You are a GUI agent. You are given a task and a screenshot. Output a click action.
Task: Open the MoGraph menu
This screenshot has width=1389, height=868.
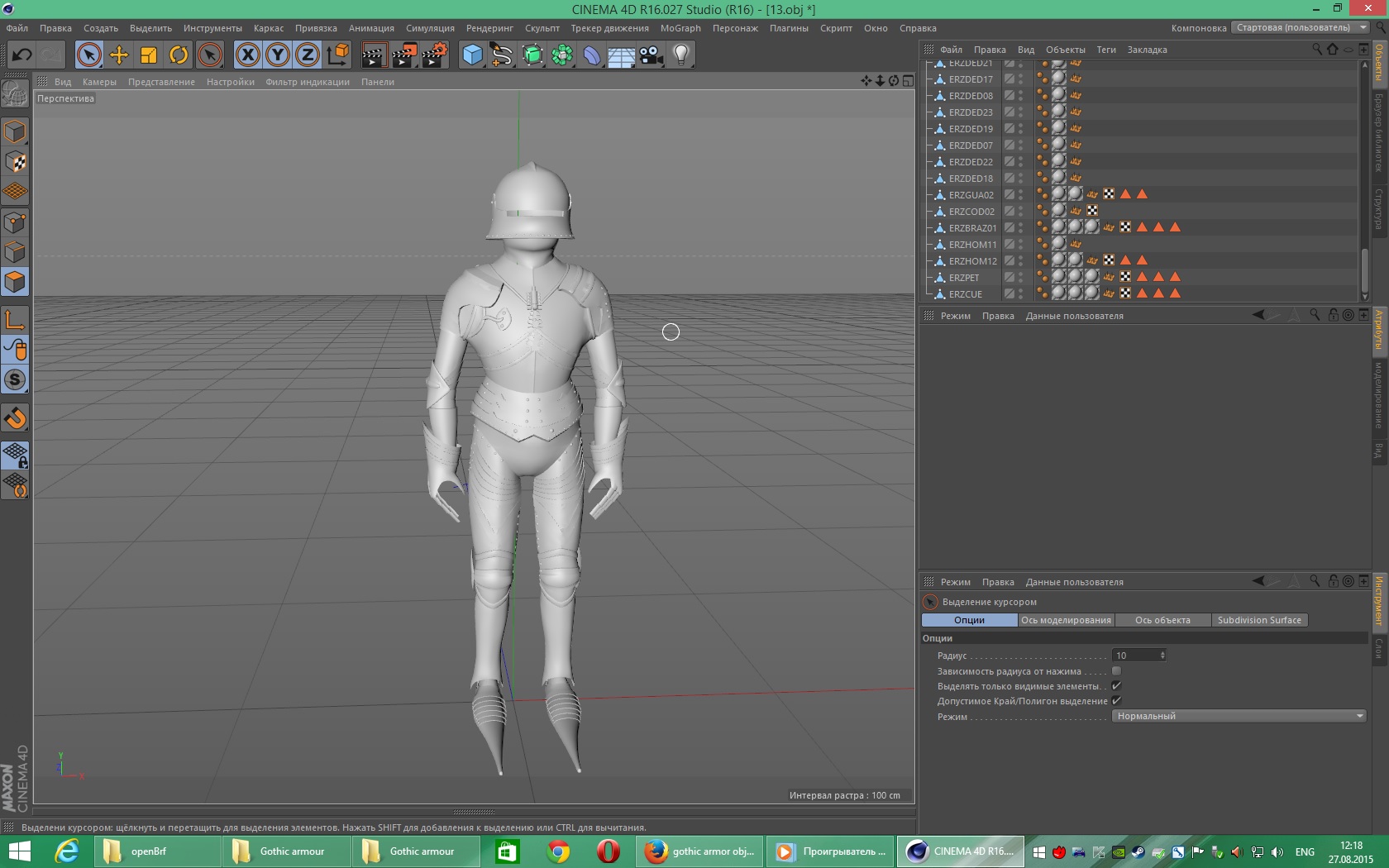pyautogui.click(x=680, y=28)
